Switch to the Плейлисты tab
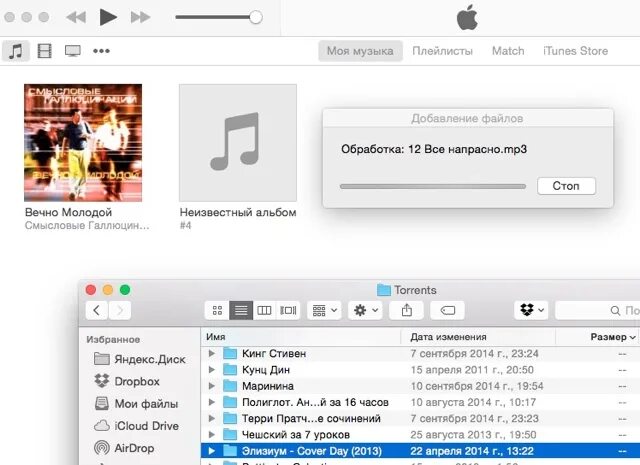The height and width of the screenshot is (465, 640). (x=442, y=51)
